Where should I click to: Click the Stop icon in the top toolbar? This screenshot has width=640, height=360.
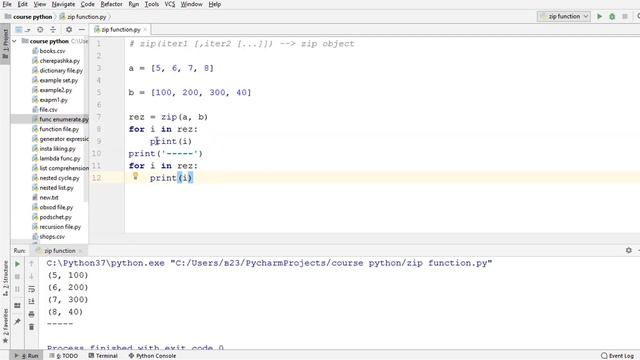click(x=624, y=17)
